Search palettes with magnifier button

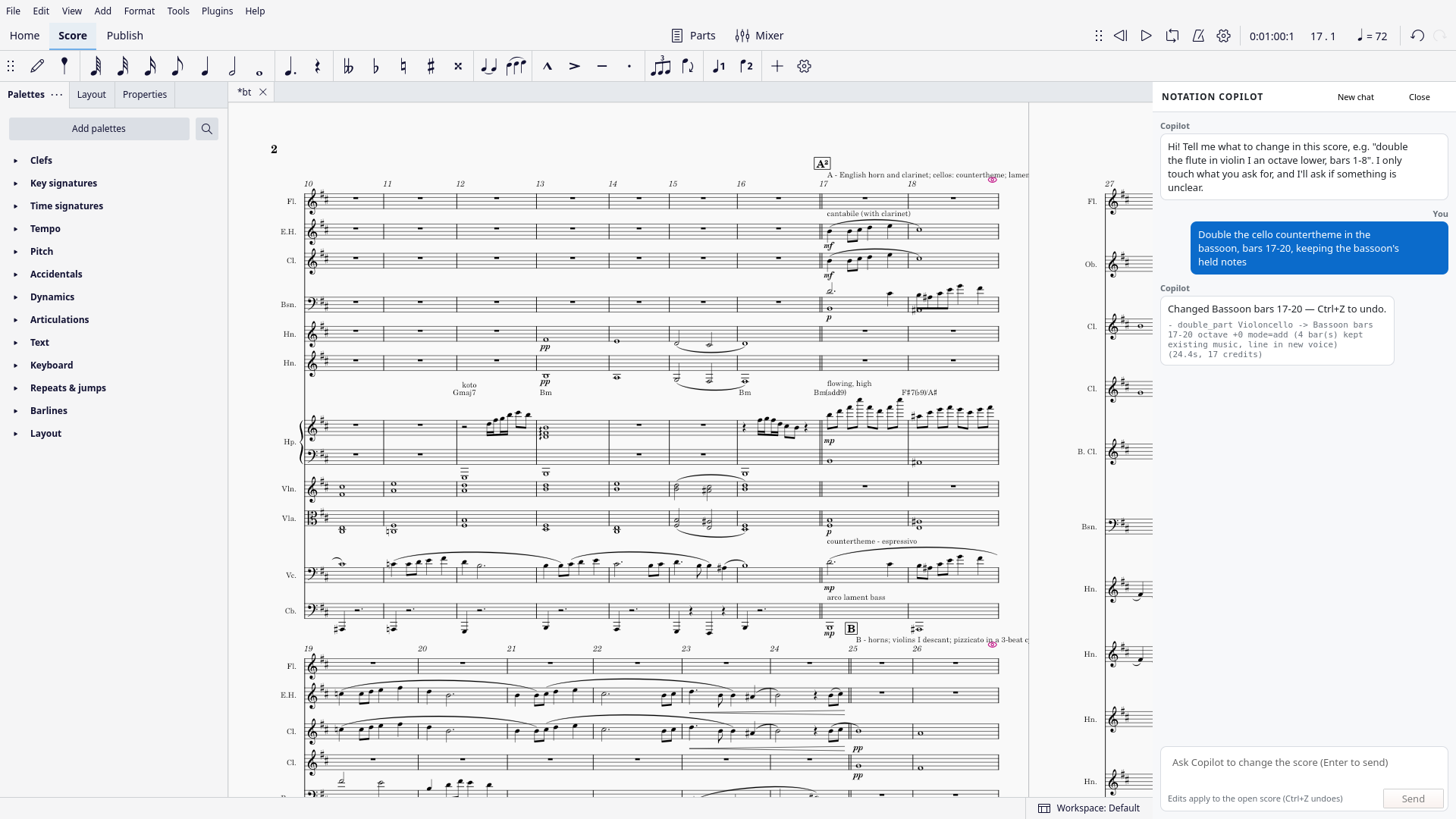click(207, 129)
